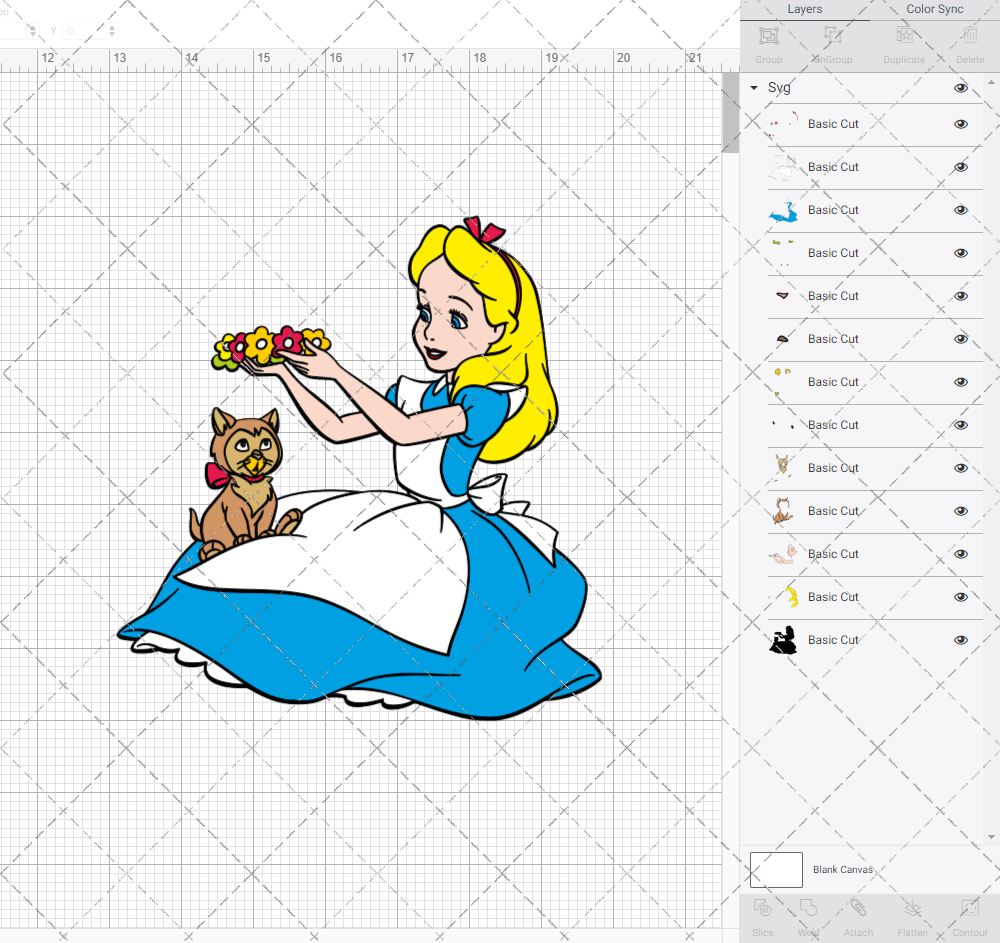Switch to the Layers tab
The width and height of the screenshot is (1000, 943).
tap(804, 9)
